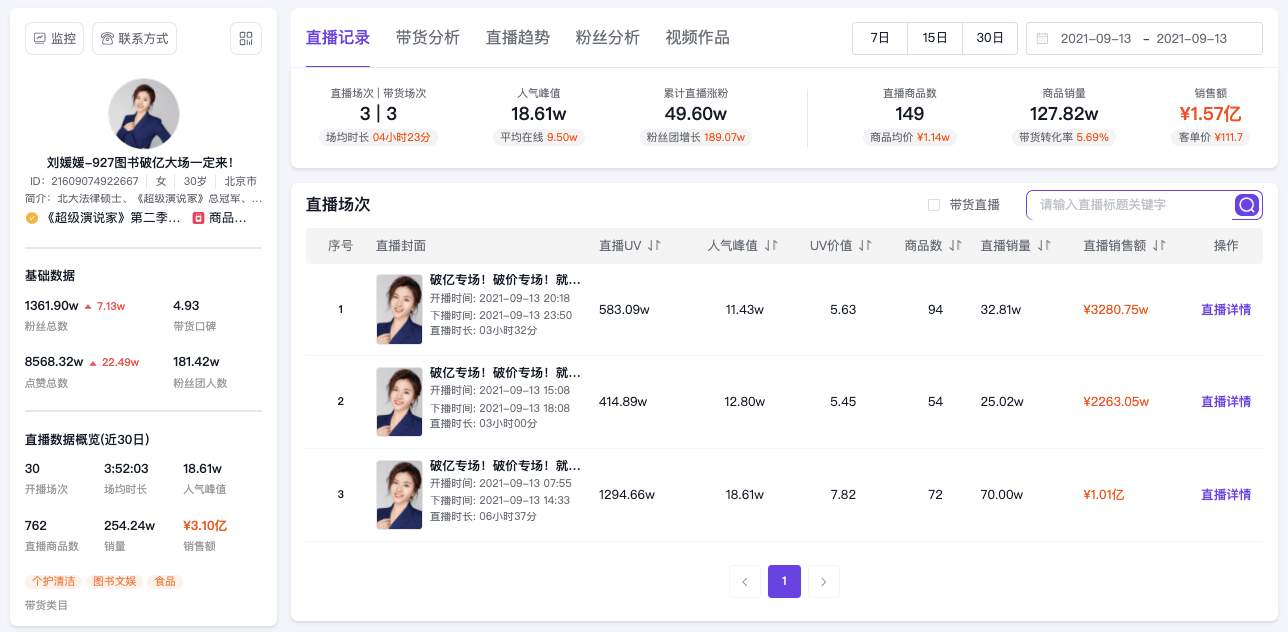Select the 30日 range button

coord(990,38)
